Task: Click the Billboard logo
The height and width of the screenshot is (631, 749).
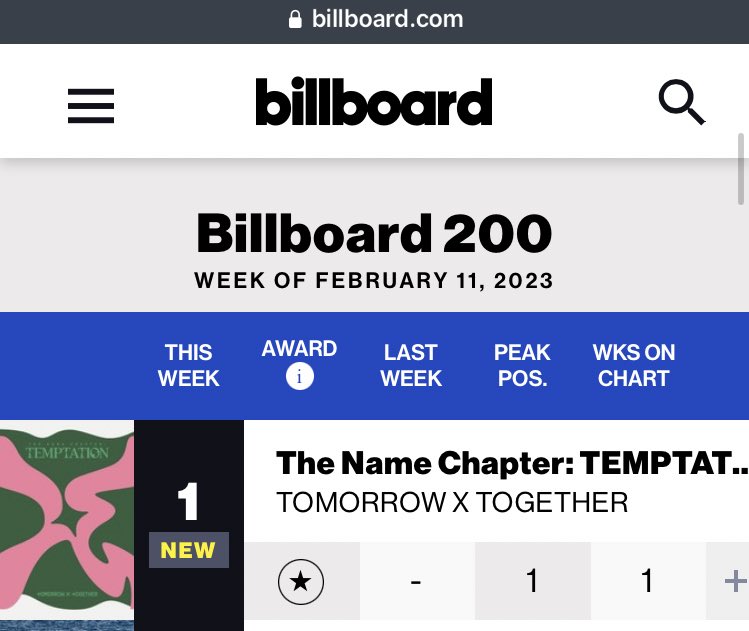Action: click(x=374, y=101)
